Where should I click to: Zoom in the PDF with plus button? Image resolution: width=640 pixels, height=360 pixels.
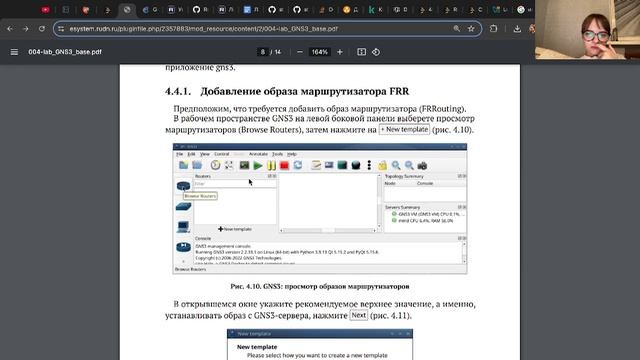pos(340,52)
